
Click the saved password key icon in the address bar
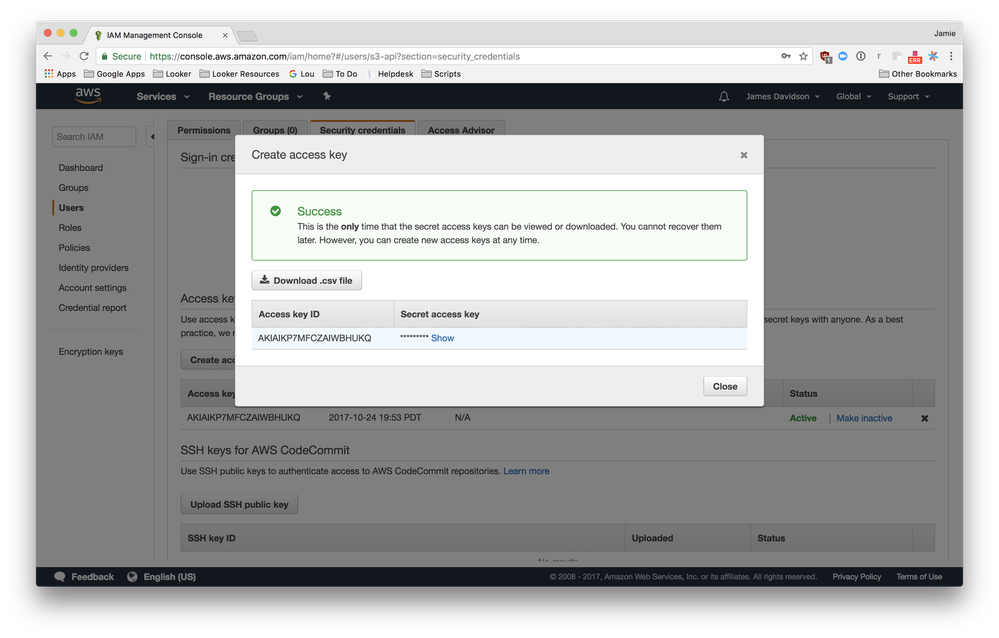pyautogui.click(x=786, y=56)
